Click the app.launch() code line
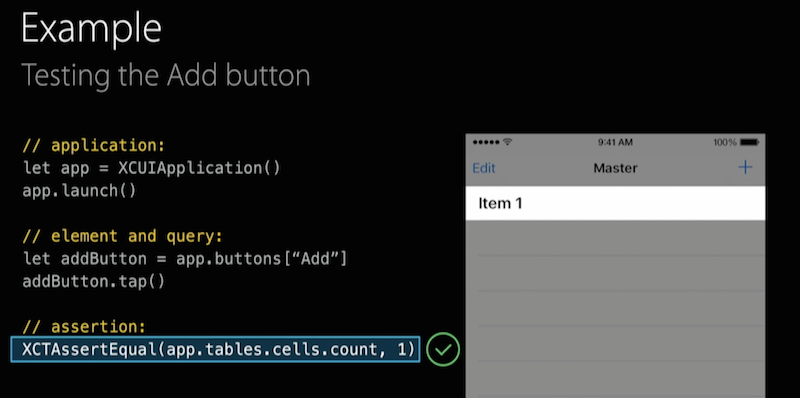Image resolution: width=800 pixels, height=398 pixels. click(79, 191)
